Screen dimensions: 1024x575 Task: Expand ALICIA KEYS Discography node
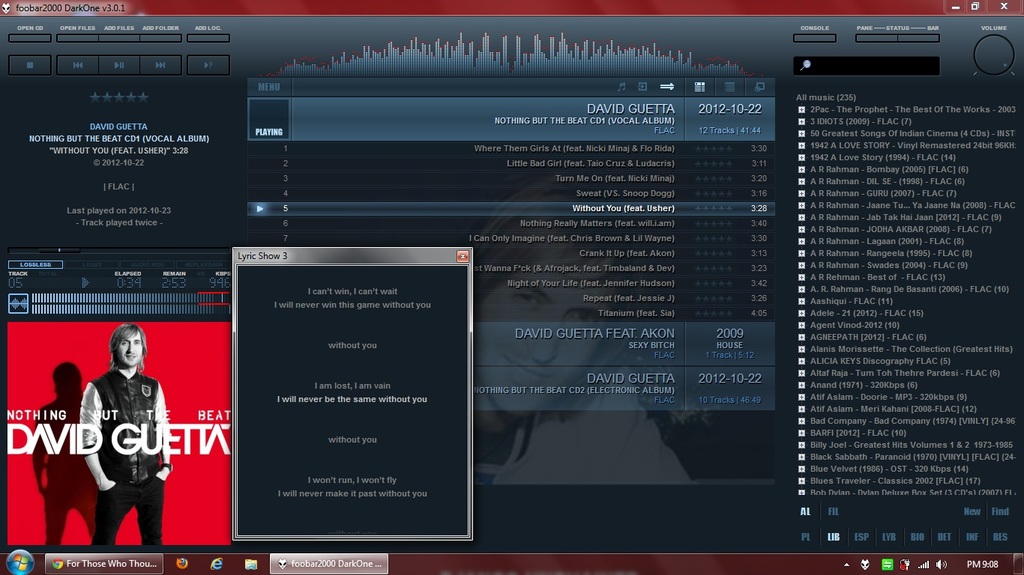click(801, 361)
